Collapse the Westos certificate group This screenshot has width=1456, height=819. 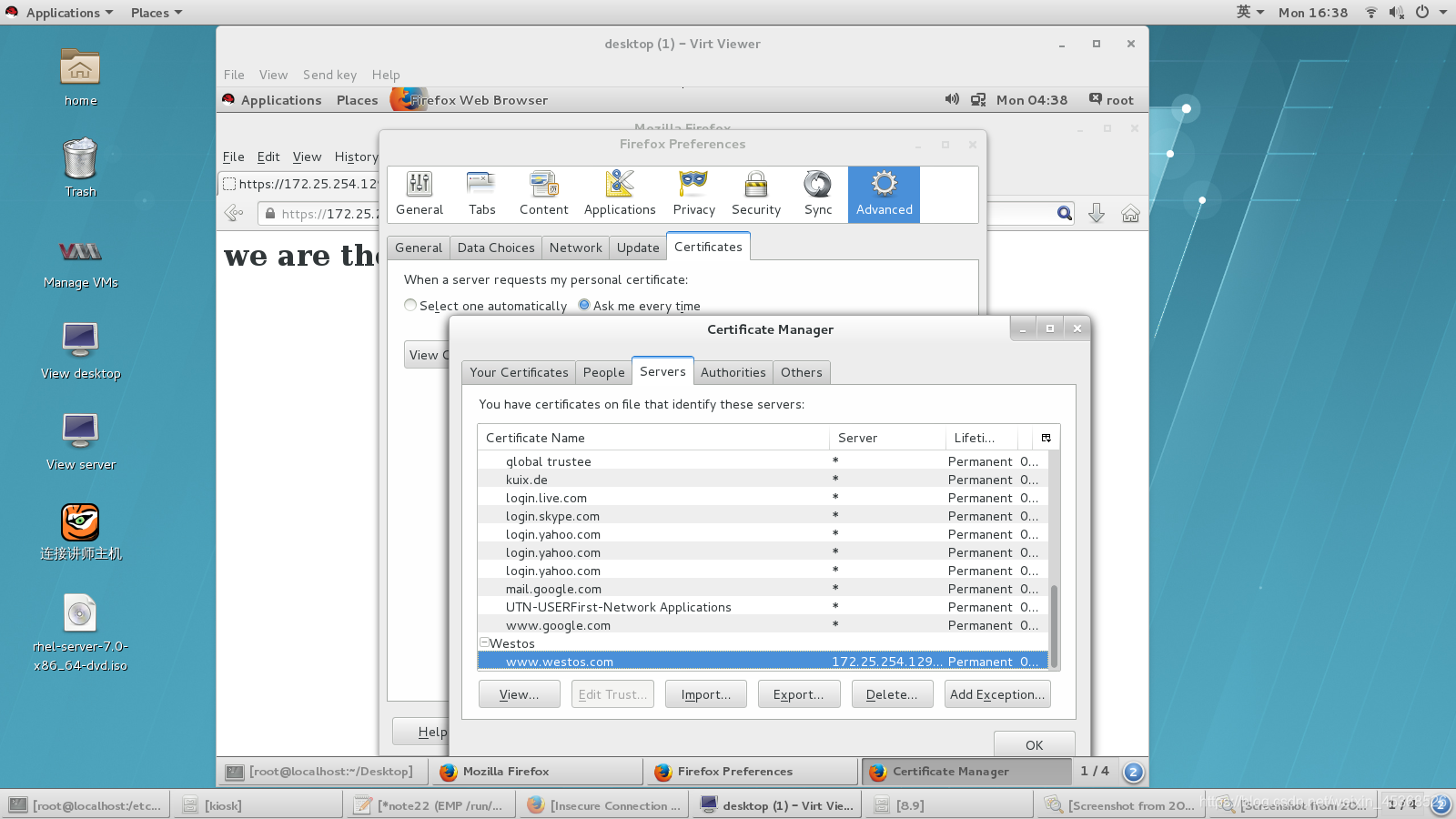point(484,642)
